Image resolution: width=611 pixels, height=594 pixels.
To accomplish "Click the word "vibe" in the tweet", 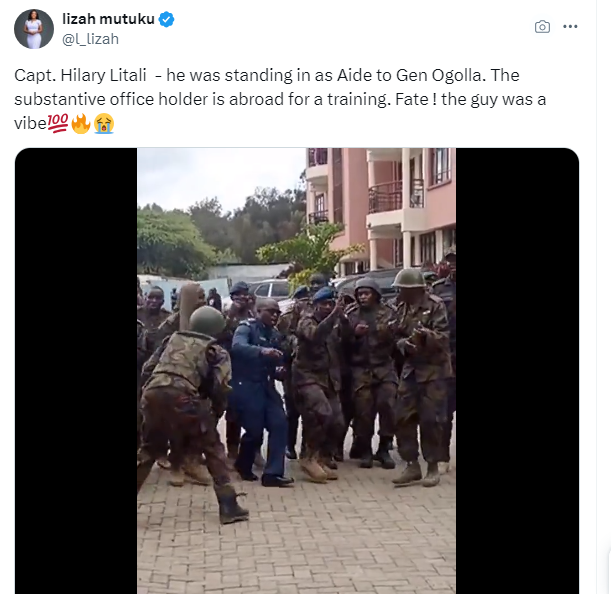I will pyautogui.click(x=30, y=124).
